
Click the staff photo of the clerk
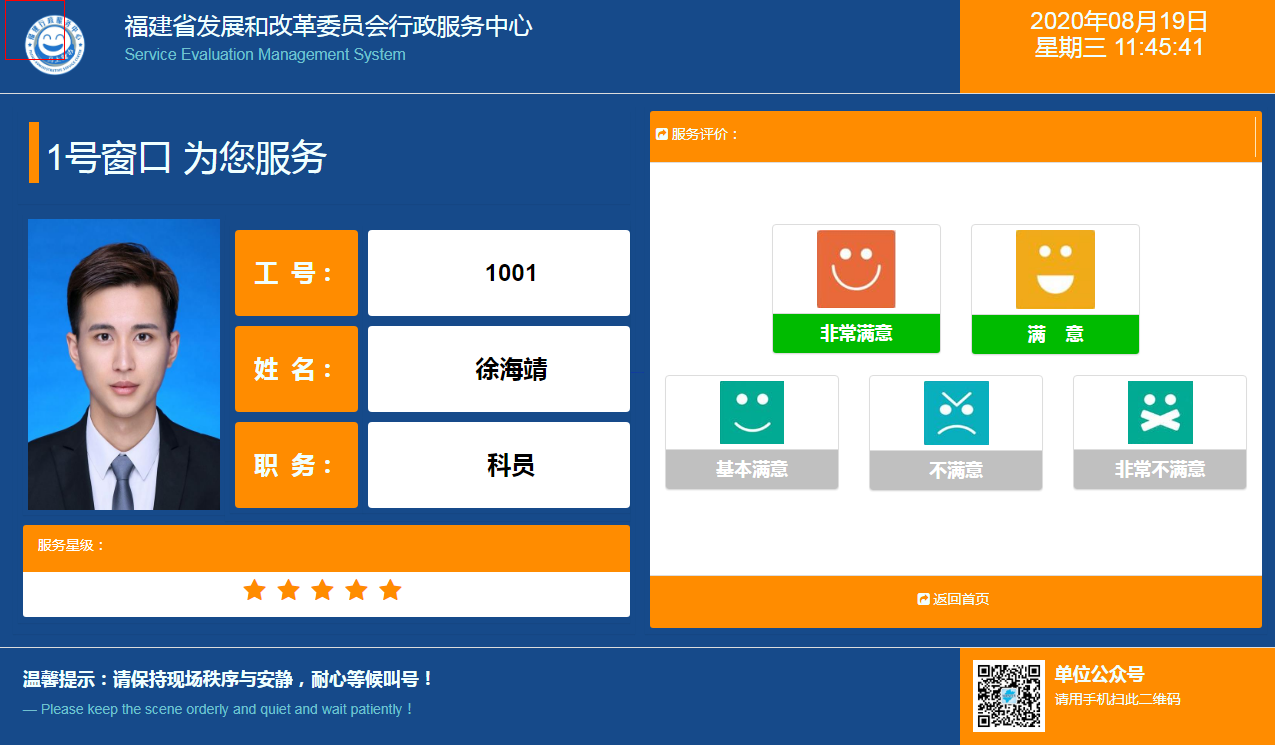123,364
